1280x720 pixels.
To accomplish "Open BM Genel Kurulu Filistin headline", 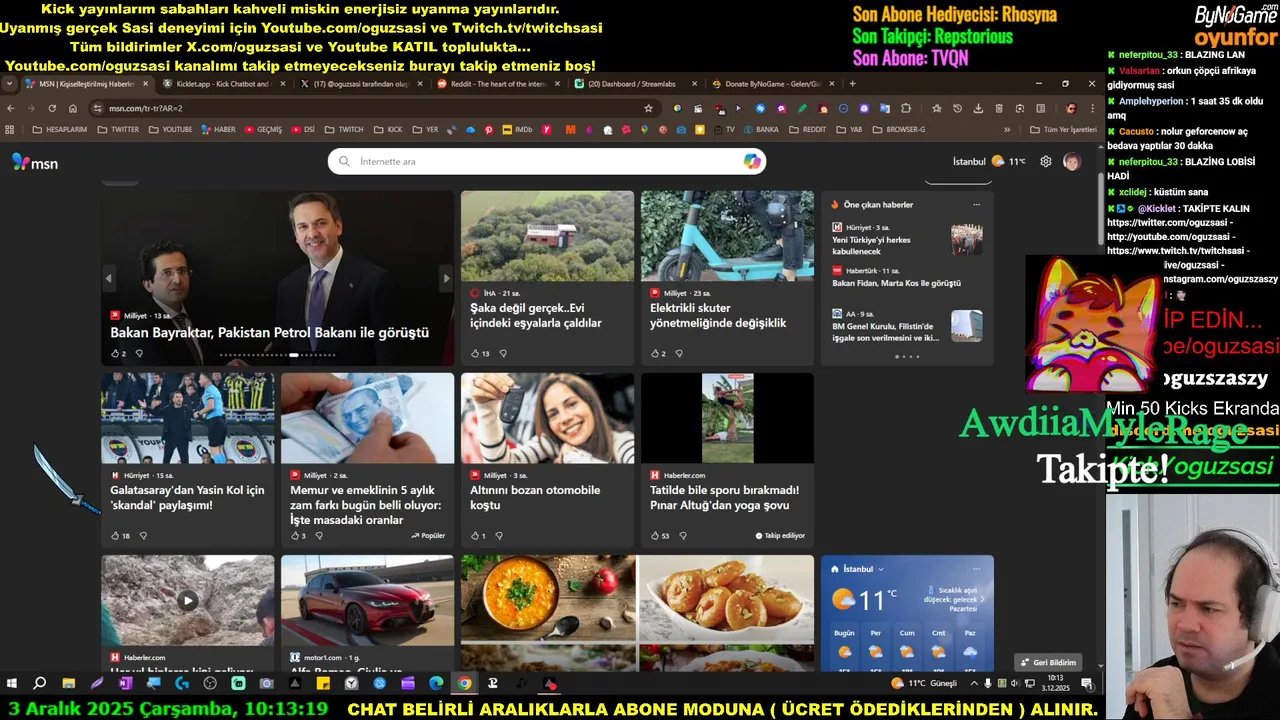I will (885, 332).
